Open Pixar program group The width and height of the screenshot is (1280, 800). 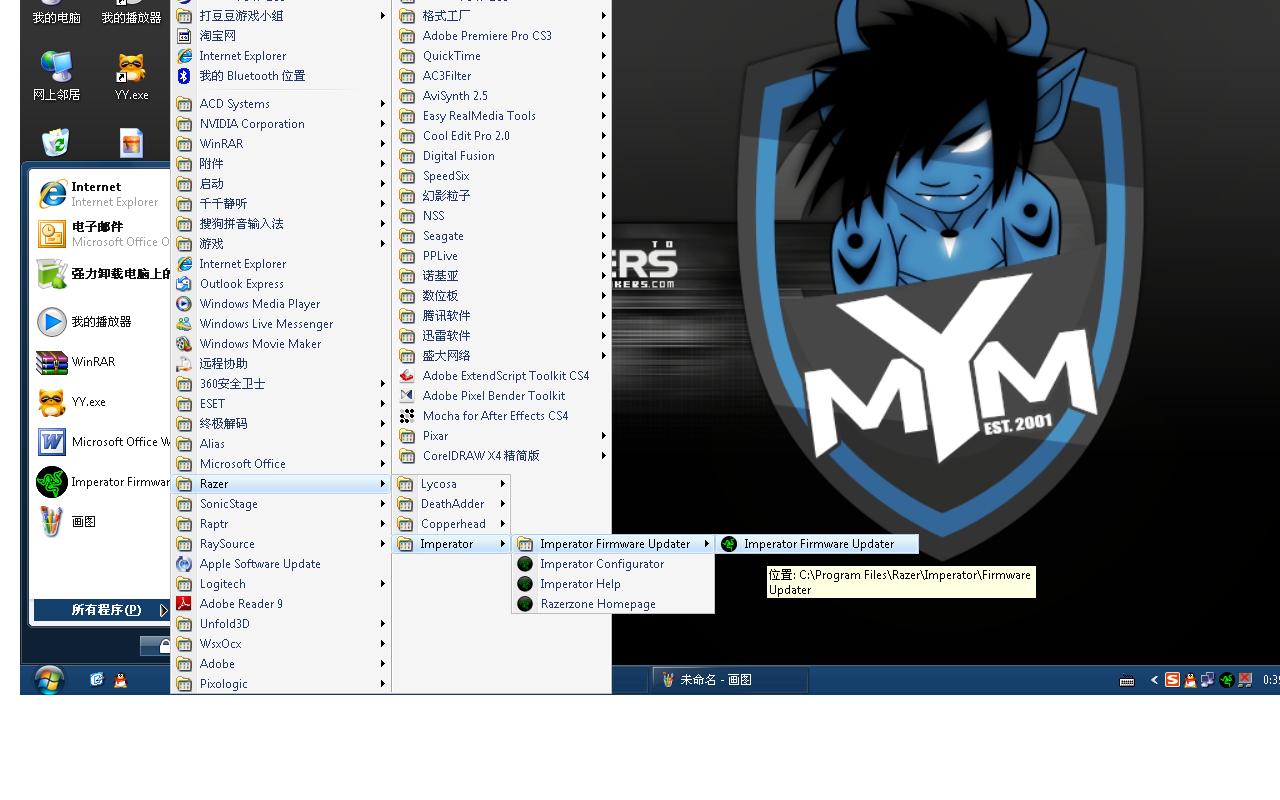click(x=502, y=436)
